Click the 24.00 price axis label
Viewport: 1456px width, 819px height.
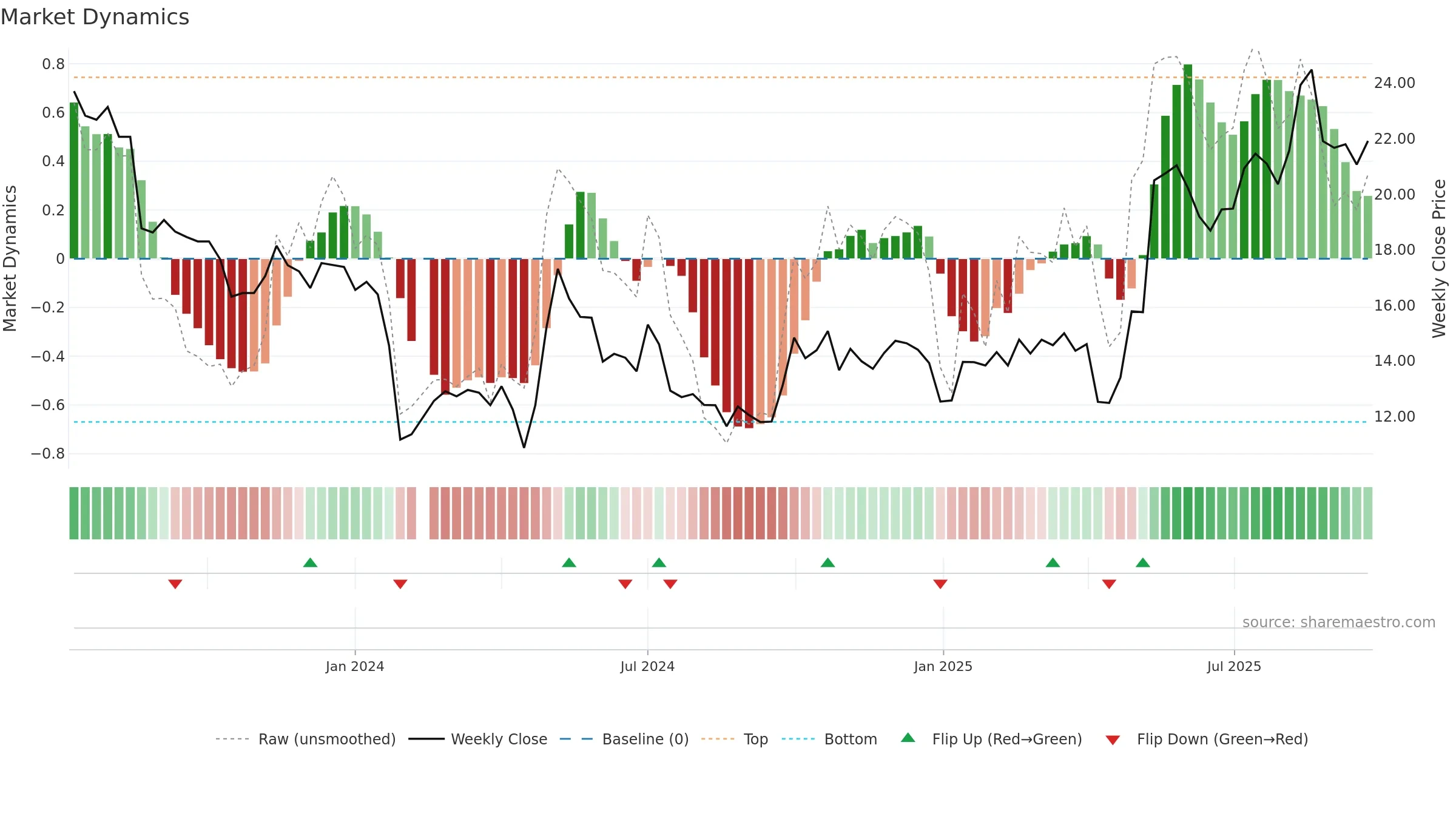click(1395, 83)
